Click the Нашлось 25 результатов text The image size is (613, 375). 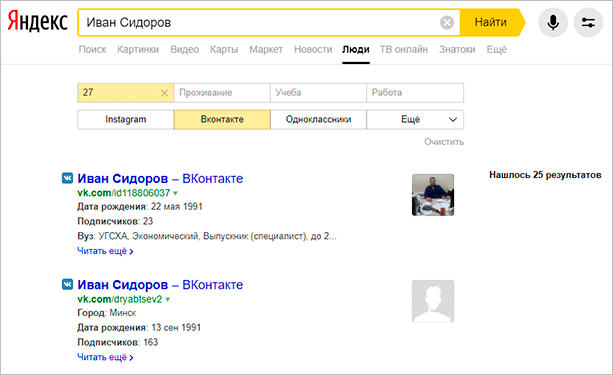coord(545,175)
